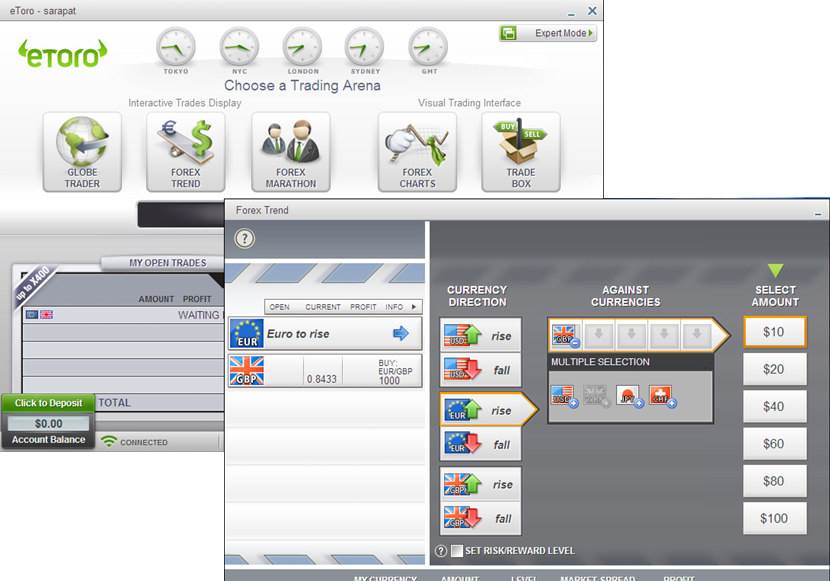Screen dimensions: 830x581
Task: Choose the $60 trade amount
Action: coord(775,444)
